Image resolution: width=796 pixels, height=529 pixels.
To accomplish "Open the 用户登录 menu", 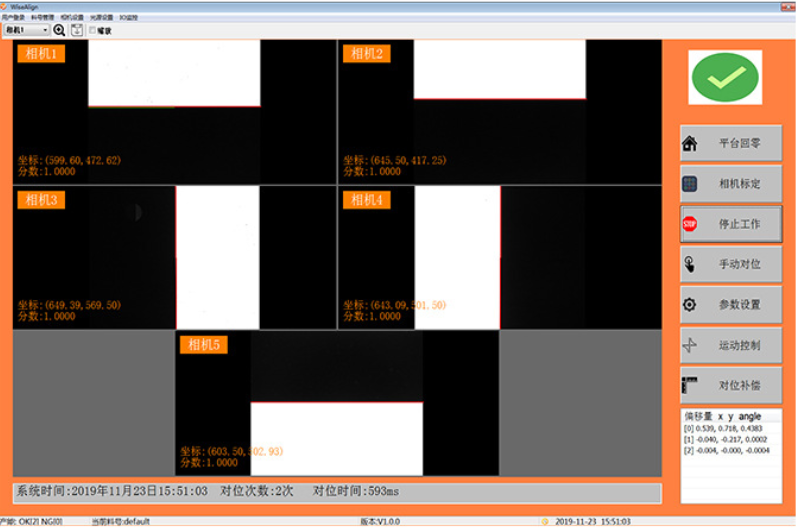I will pos(15,18).
